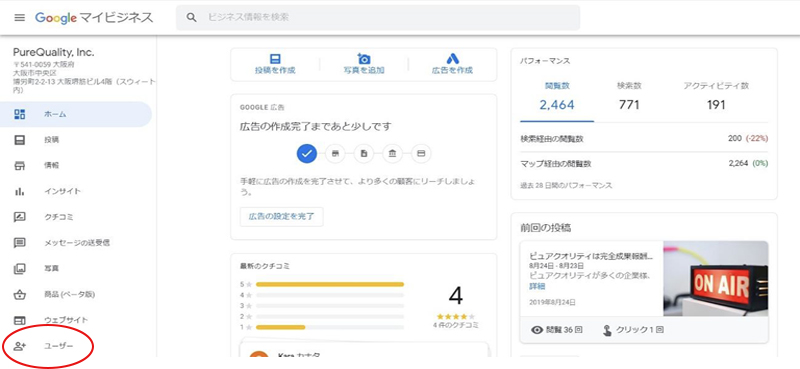The width and height of the screenshot is (800, 369).
Task: Open メッセージの送受信 from the sidebar
Action: point(76,243)
